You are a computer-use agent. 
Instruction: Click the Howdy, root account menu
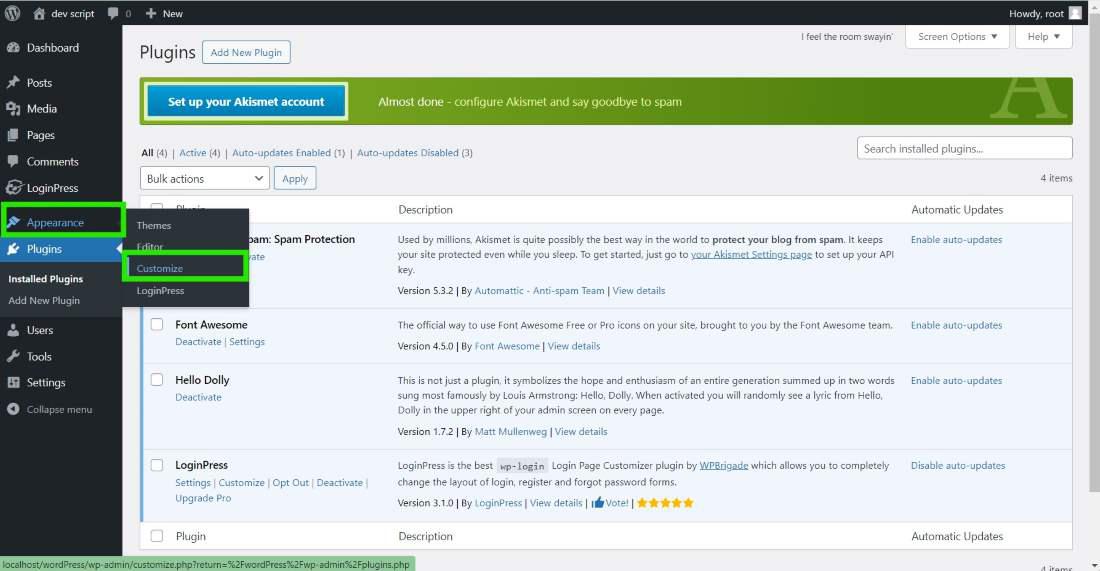pos(1045,13)
